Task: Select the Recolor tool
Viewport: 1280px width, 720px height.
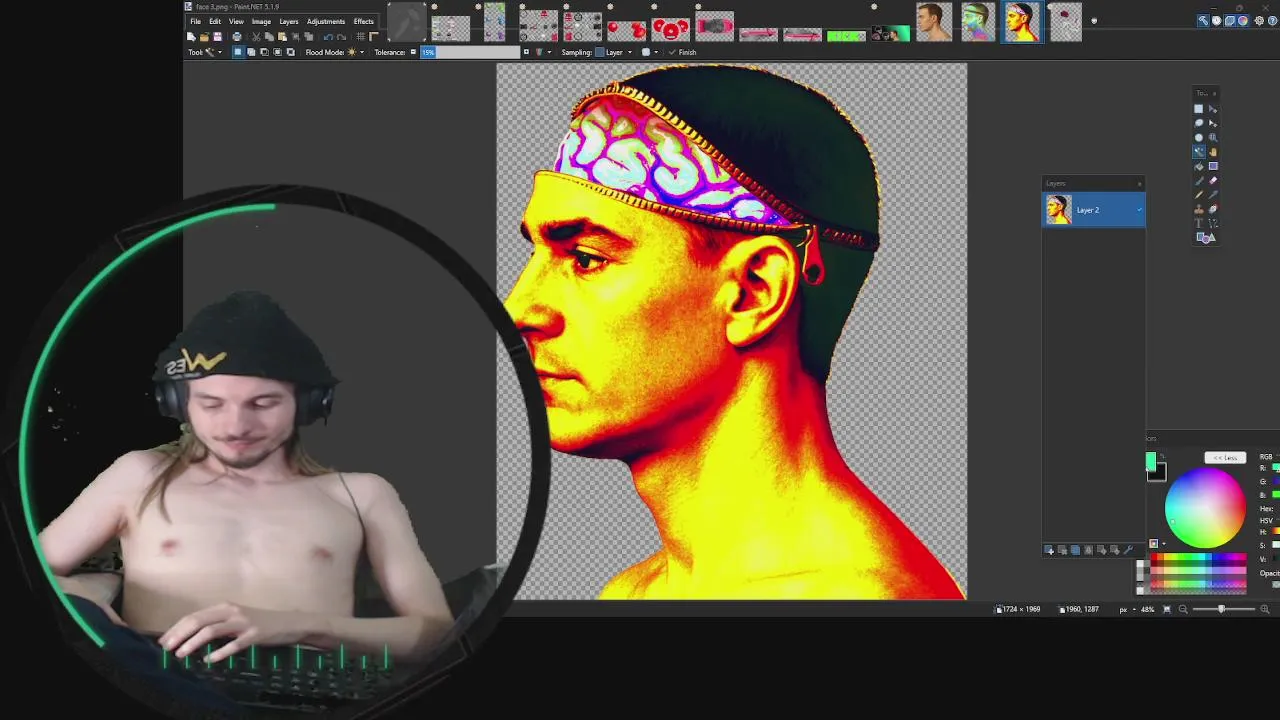Action: click(1213, 209)
